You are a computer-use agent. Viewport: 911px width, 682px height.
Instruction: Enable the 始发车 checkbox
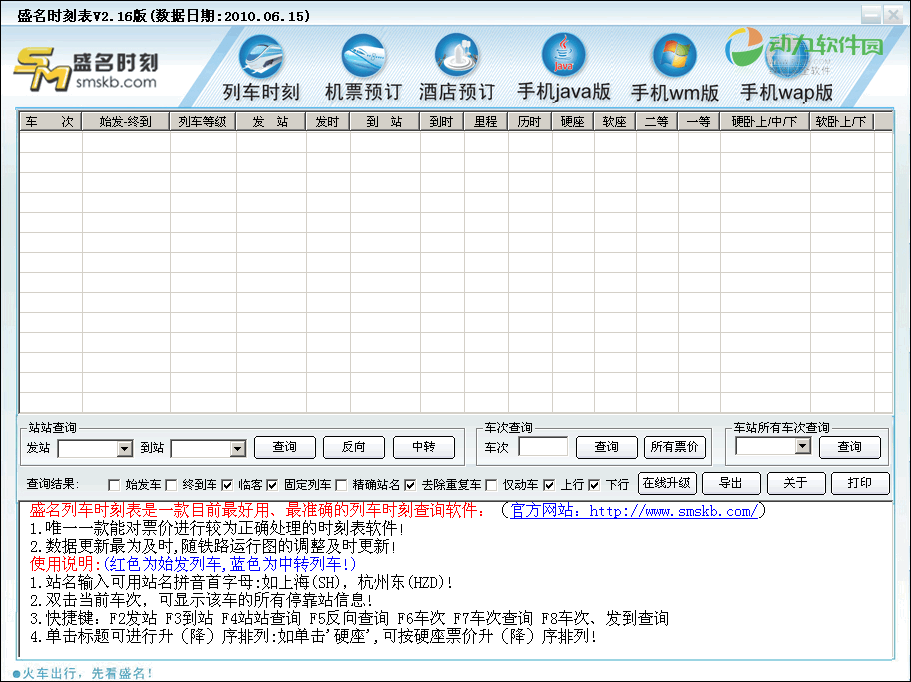point(113,485)
